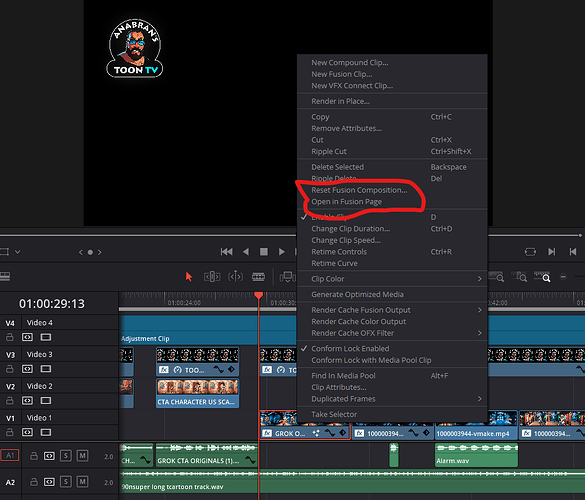
Task: Stop playback
Action: click(264, 252)
